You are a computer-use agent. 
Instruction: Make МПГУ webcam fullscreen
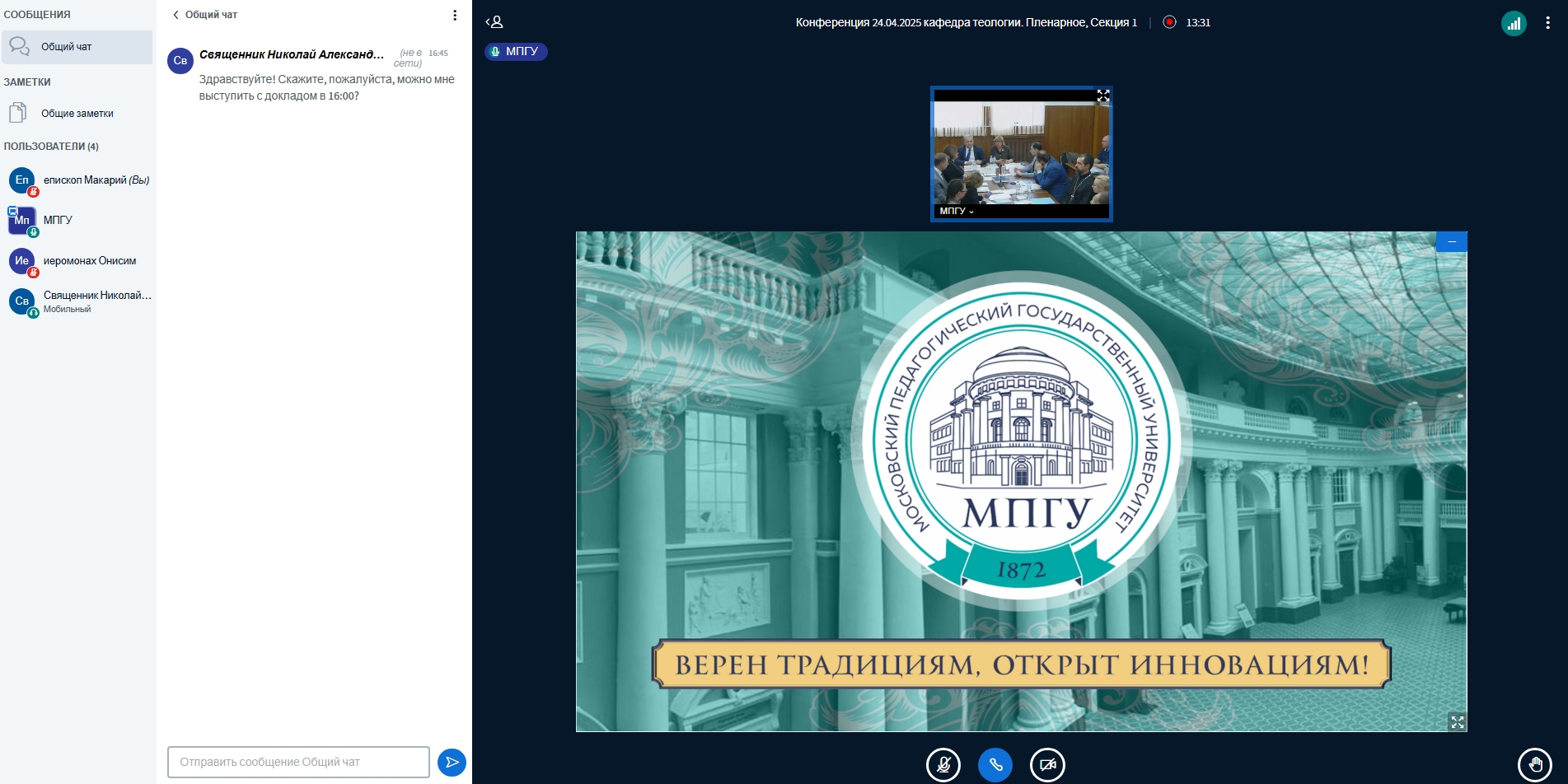[1102, 96]
